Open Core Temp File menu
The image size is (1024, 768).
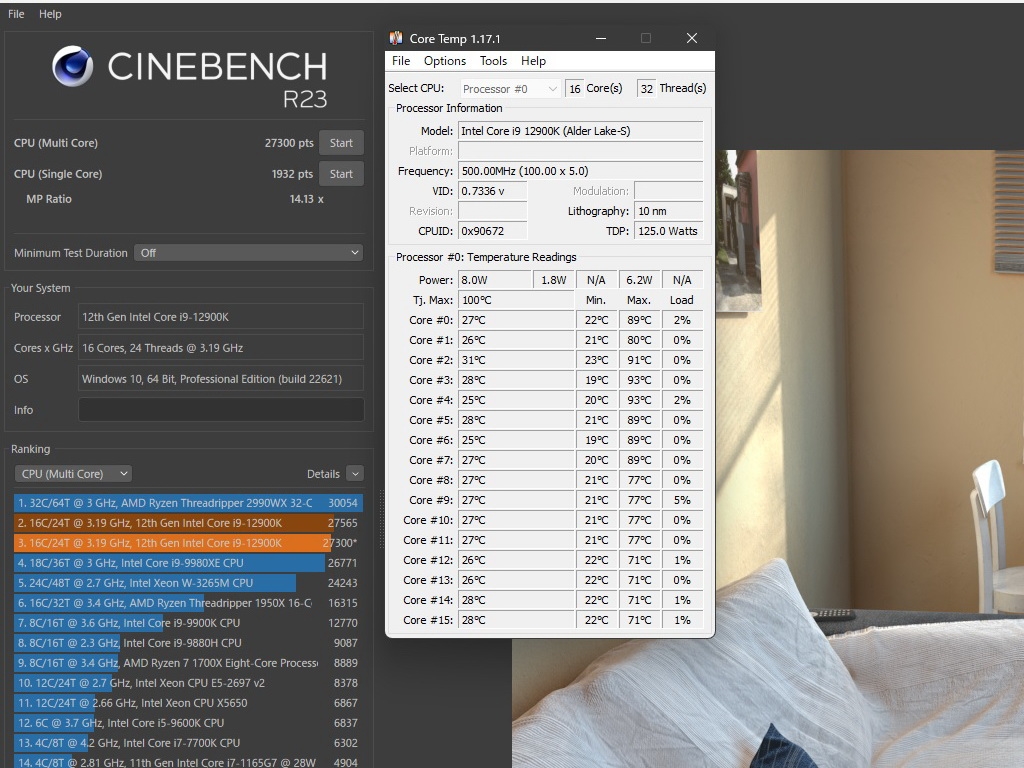pos(401,61)
